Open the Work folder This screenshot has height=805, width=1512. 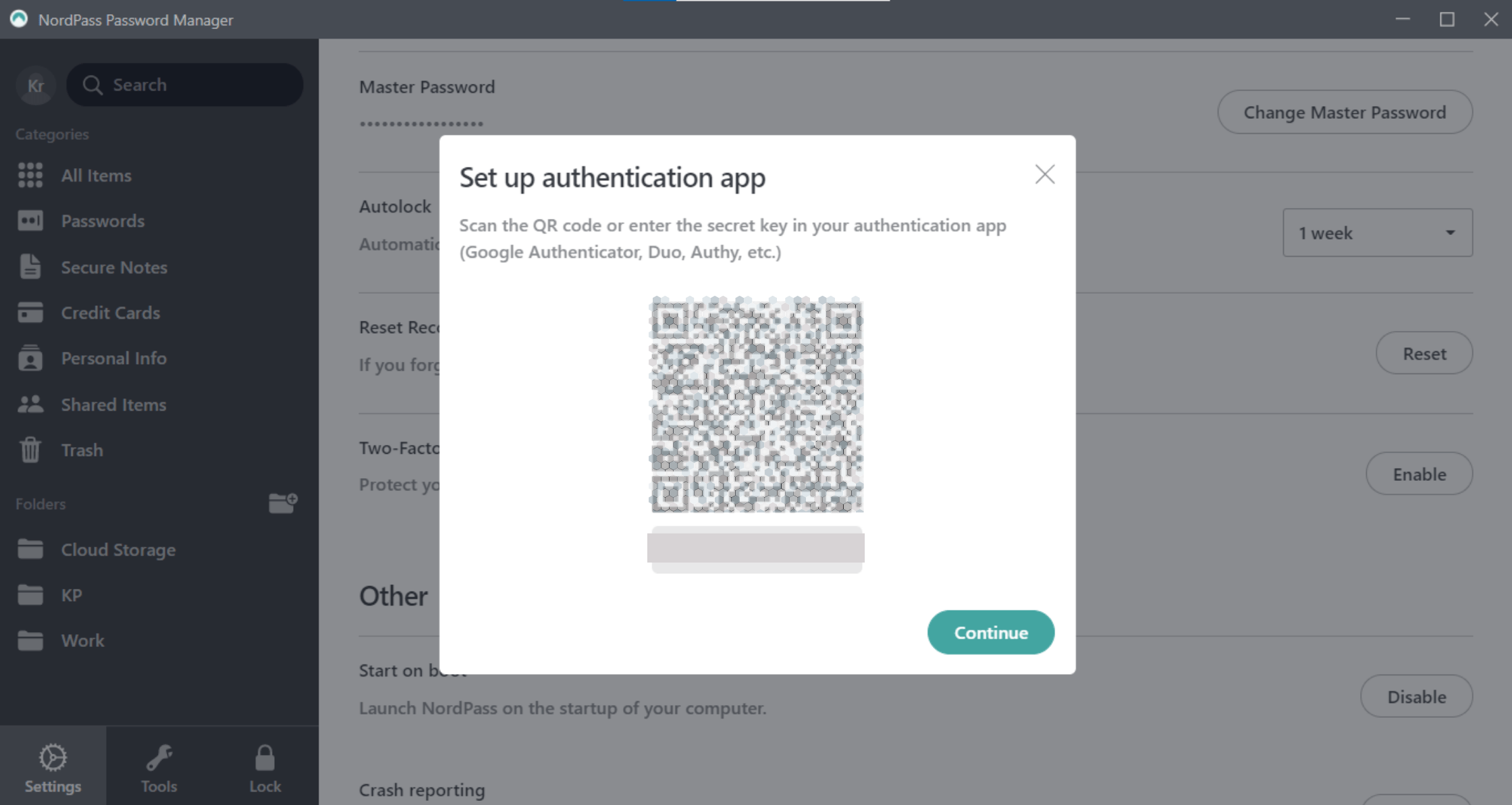tap(82, 640)
